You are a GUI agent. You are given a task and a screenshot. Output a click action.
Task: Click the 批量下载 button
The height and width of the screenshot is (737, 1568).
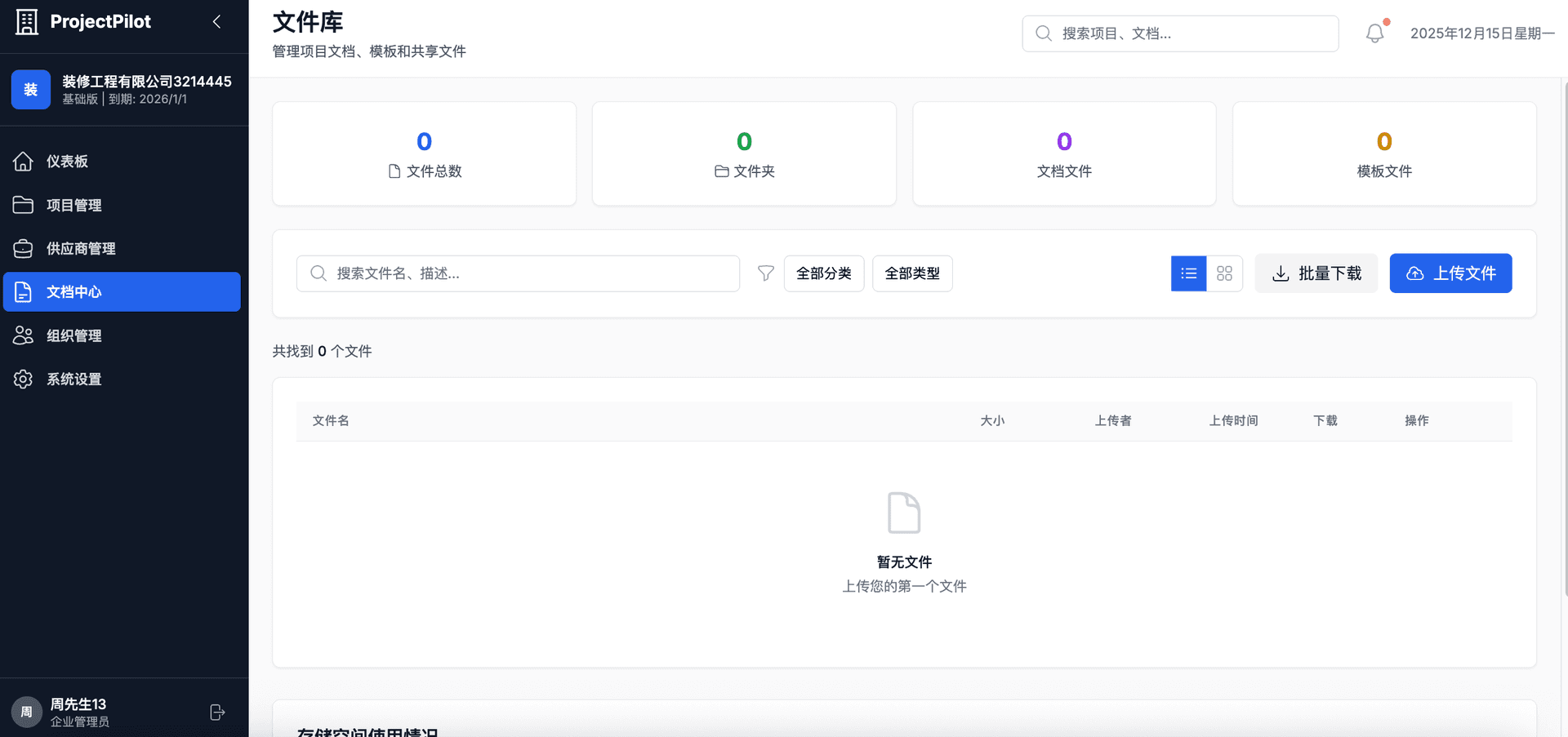[x=1316, y=273]
